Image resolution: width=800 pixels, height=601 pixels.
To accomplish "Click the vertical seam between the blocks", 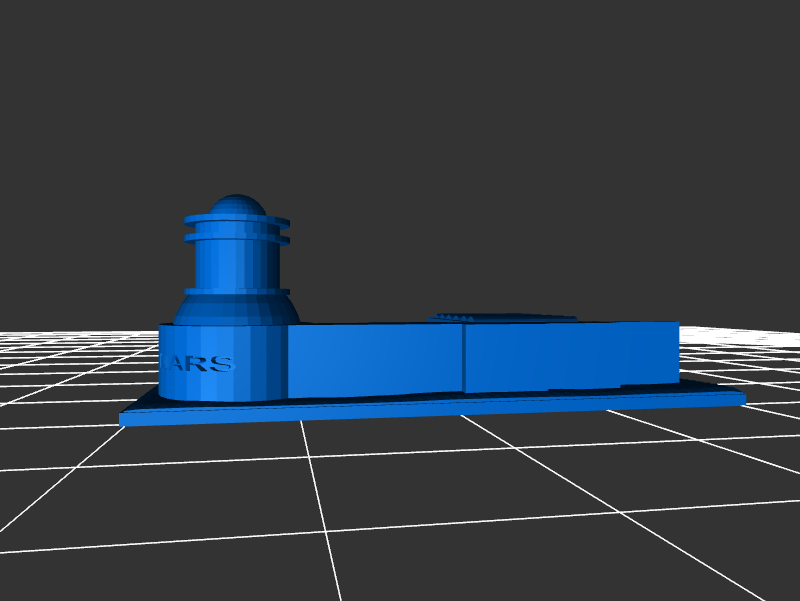I will 463,359.
